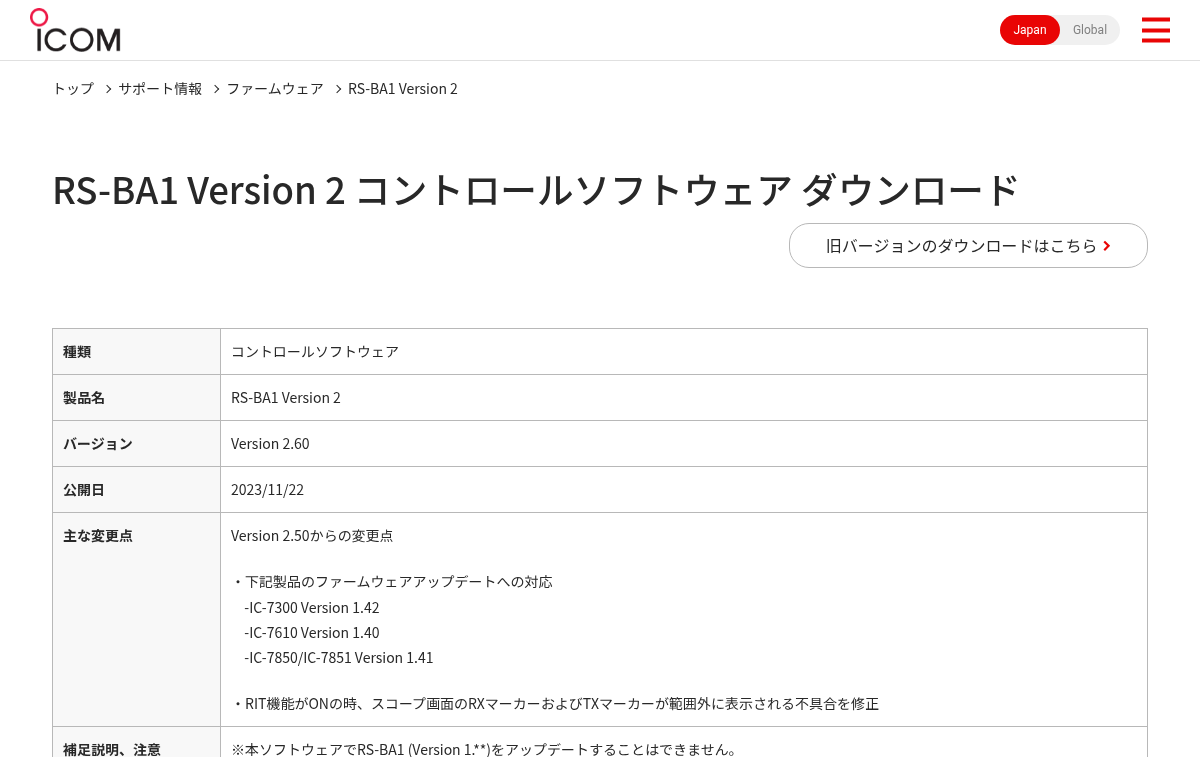Viewport: 1200px width, 757px height.
Task: Click the IC-7850/IC-7851 Version 1.41 line
Action: tap(339, 657)
